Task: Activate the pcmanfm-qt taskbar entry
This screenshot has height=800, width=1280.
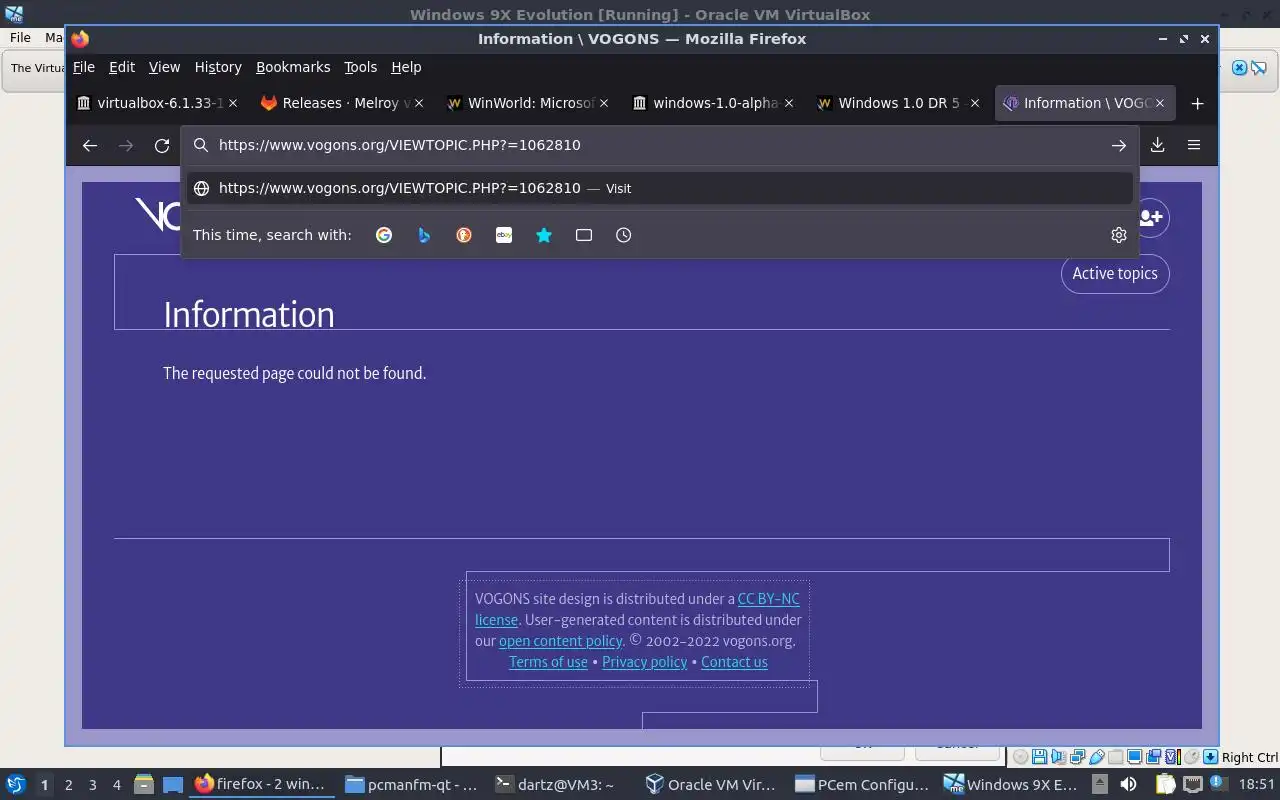Action: pyautogui.click(x=411, y=784)
